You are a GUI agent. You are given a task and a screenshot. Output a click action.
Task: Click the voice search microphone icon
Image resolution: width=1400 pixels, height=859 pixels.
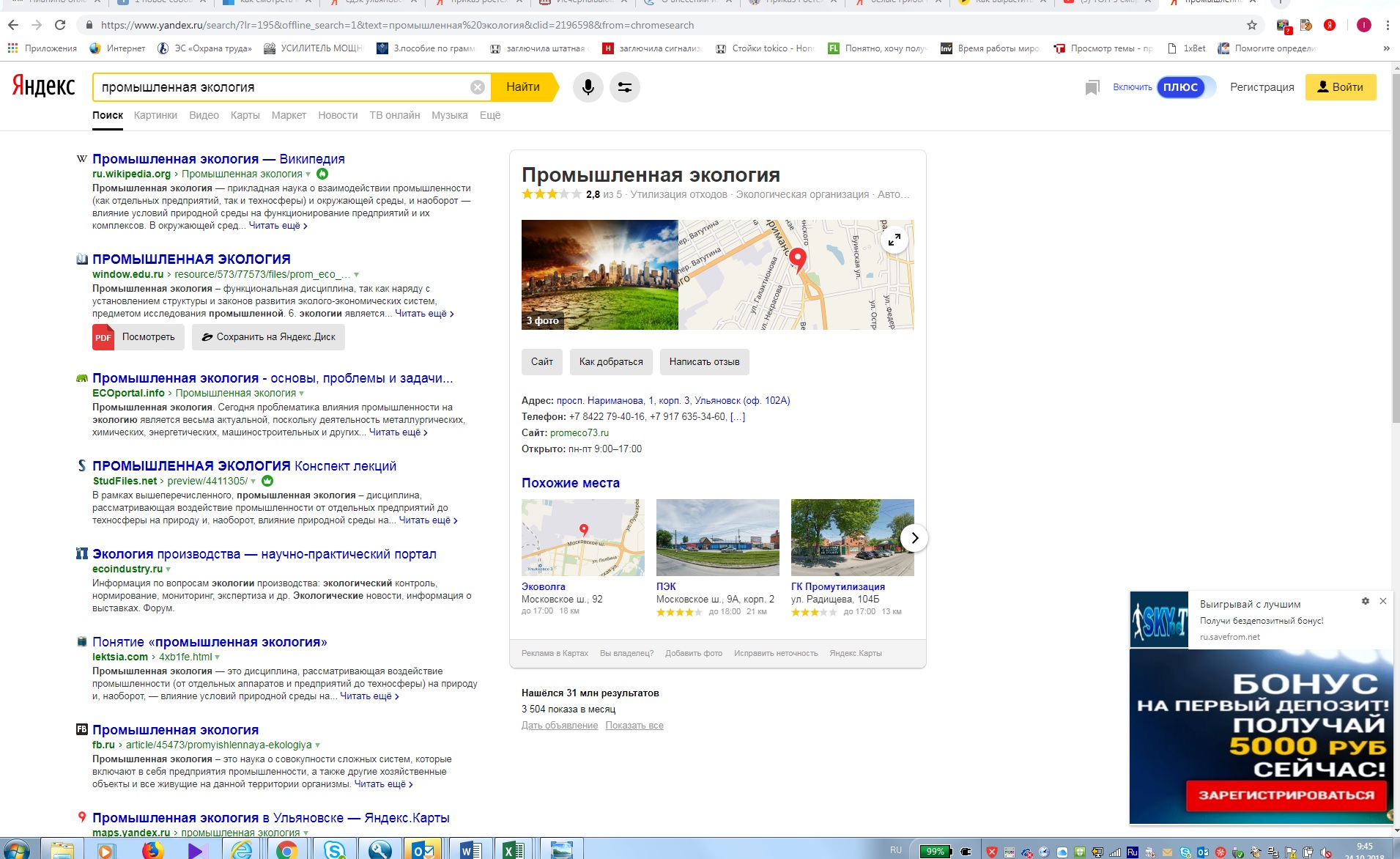(x=588, y=87)
